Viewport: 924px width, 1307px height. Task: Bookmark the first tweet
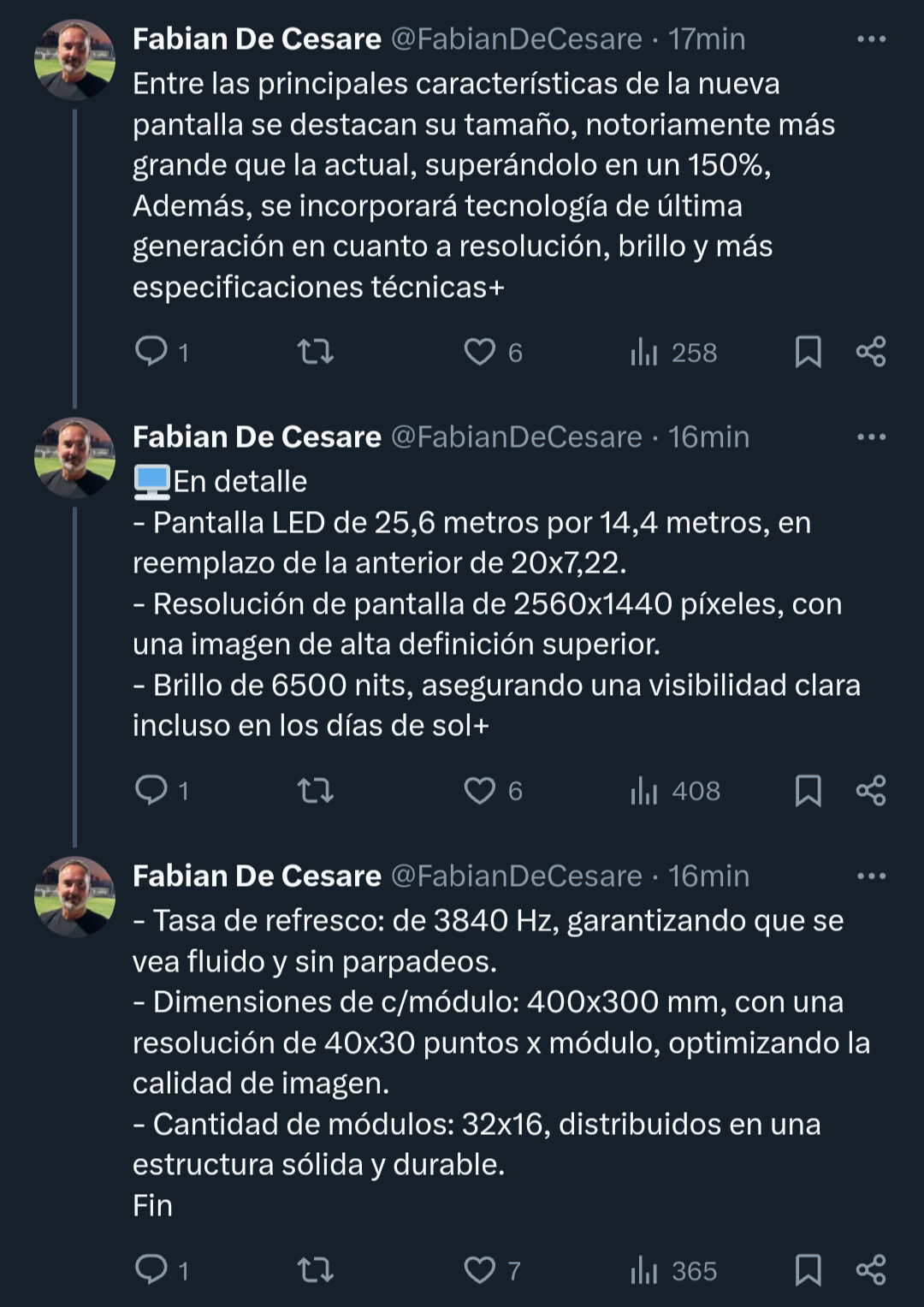click(x=808, y=352)
